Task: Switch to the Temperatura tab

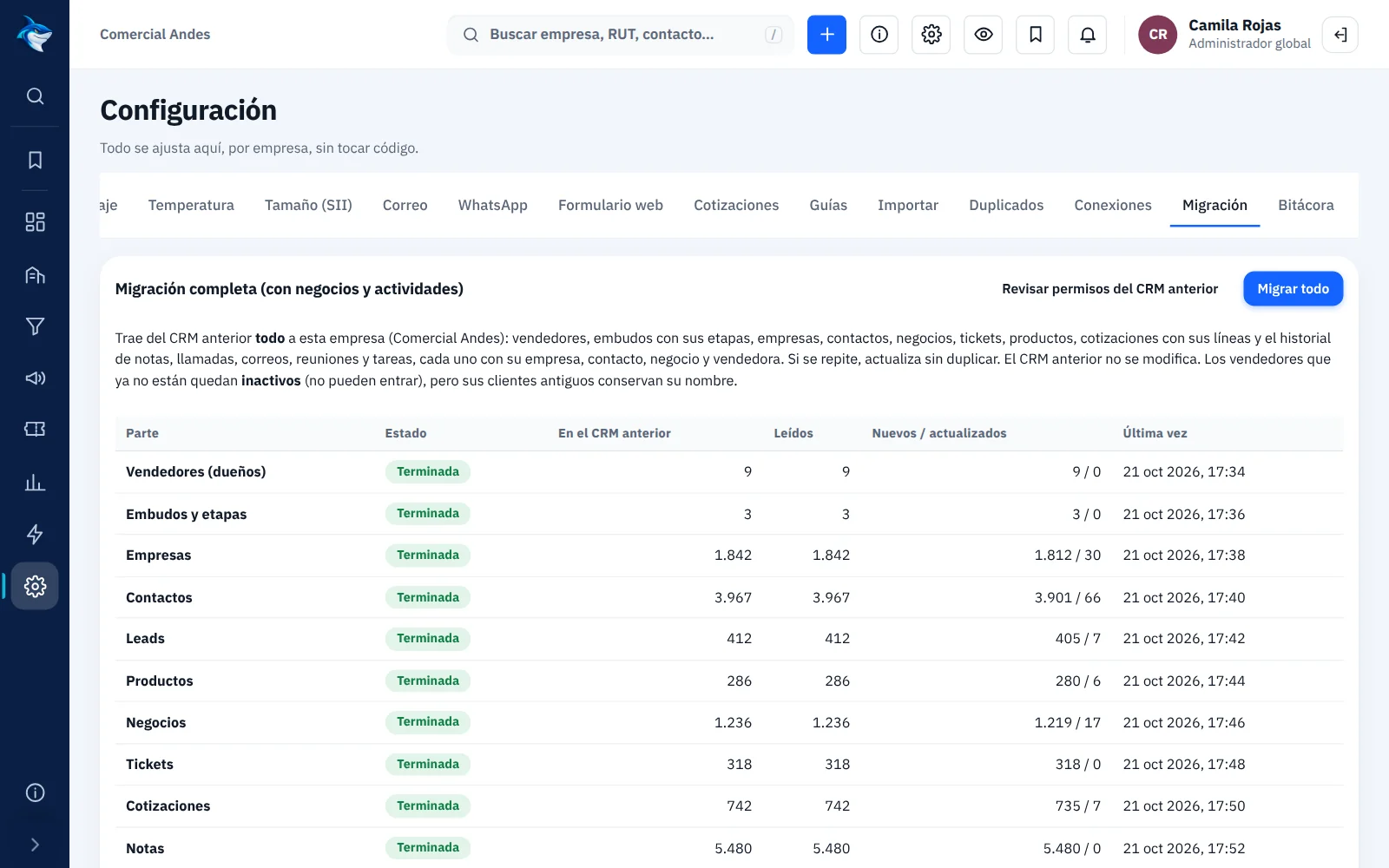Action: tap(191, 206)
